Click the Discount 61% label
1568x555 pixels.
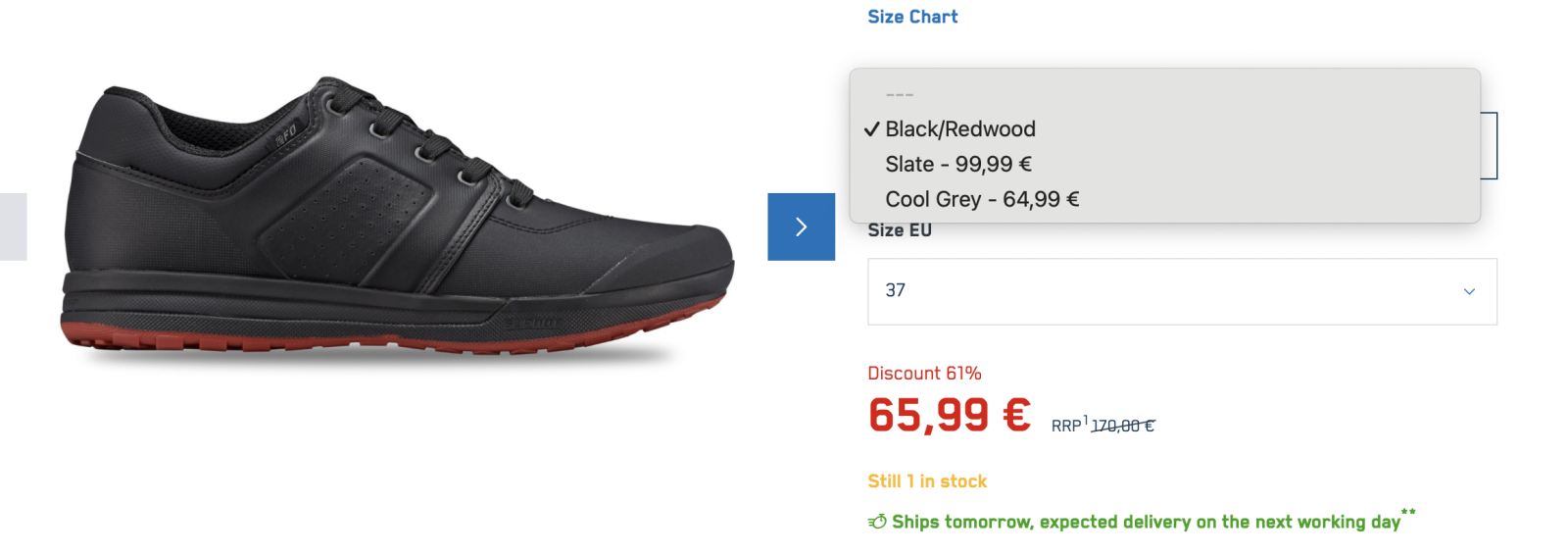(924, 374)
